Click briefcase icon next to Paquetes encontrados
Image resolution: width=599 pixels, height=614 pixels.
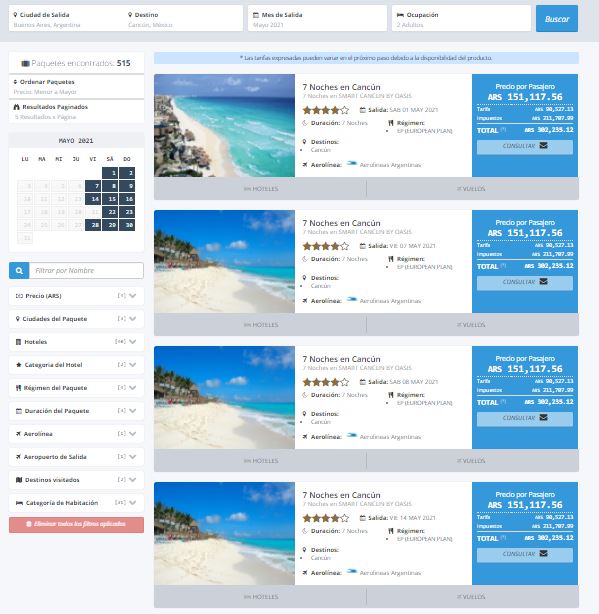tap(25, 63)
